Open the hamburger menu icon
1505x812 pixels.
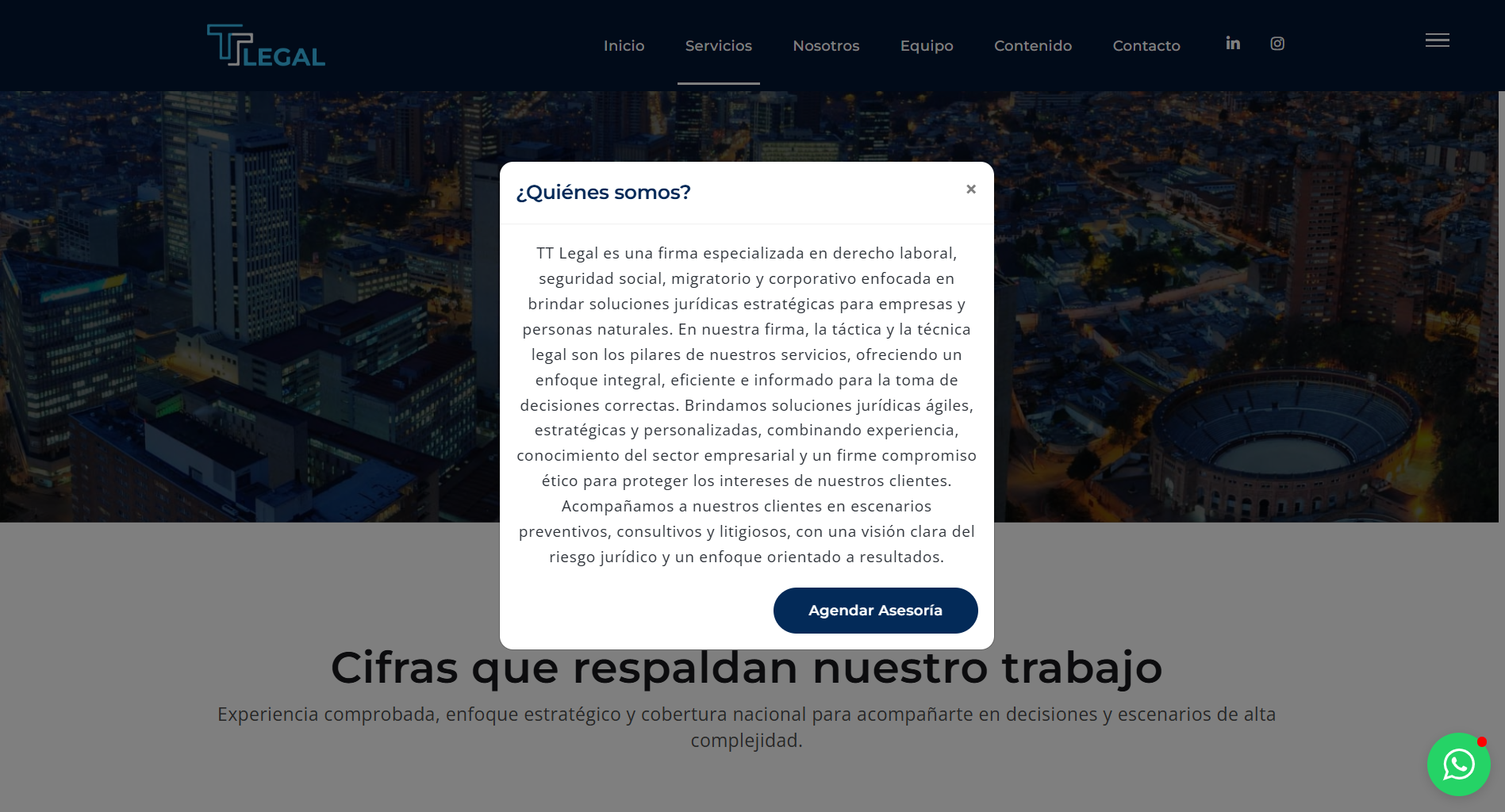[x=1437, y=40]
